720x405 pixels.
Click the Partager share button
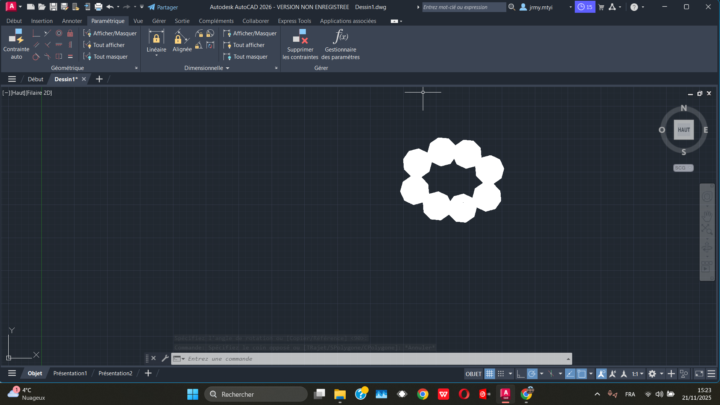(x=163, y=7)
